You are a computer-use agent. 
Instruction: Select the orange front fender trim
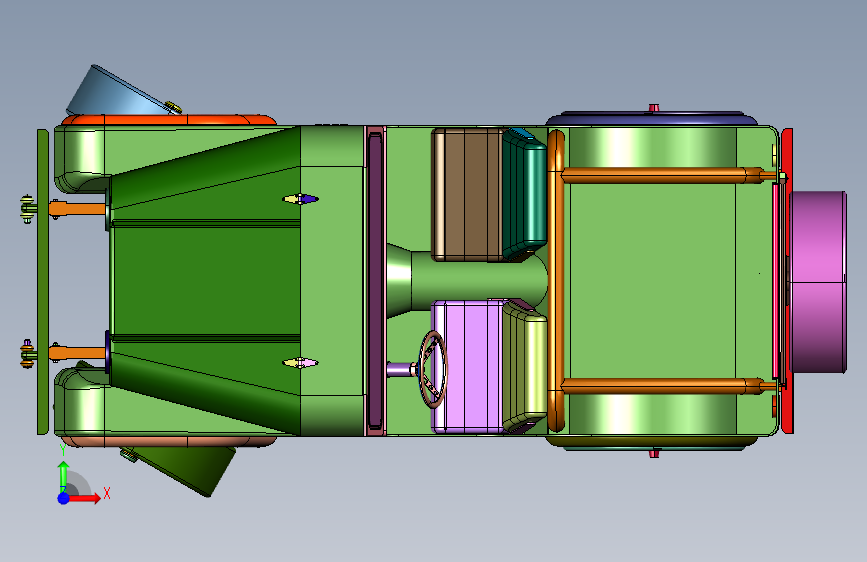pos(169,119)
